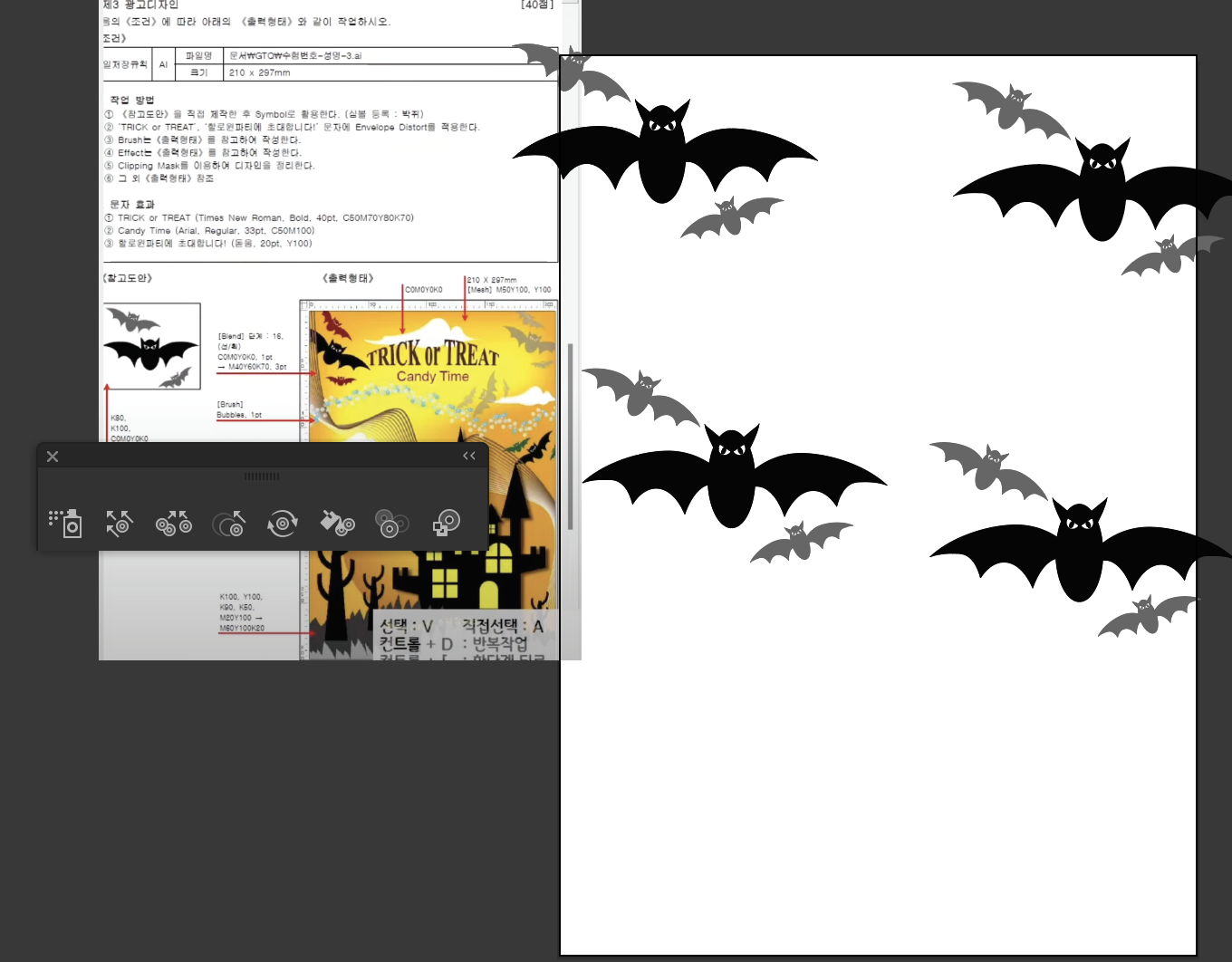This screenshot has height=962, width=1232.
Task: Select the Symbol Sizer tool
Action: 228,523
